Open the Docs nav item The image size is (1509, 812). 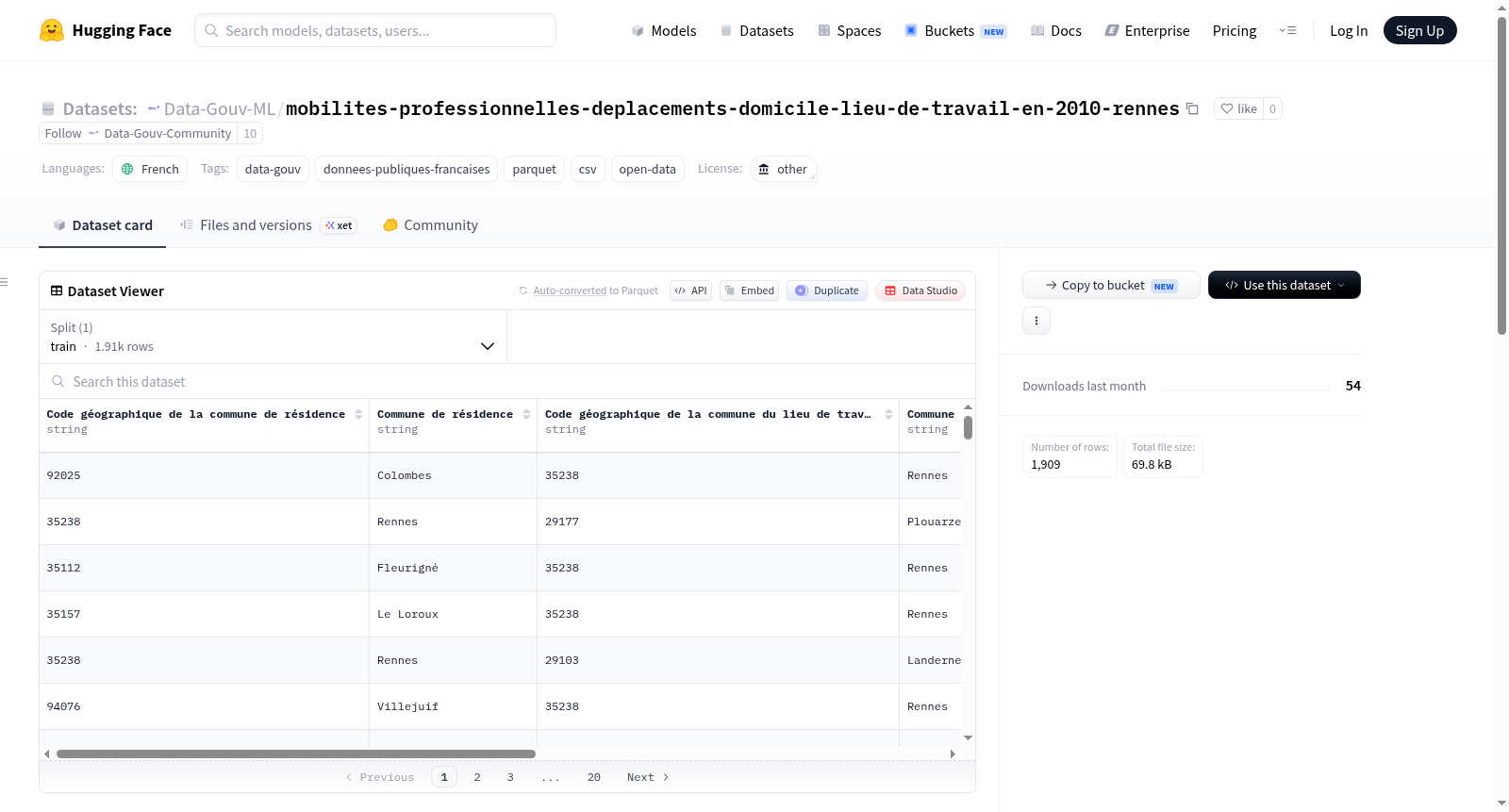point(1056,30)
